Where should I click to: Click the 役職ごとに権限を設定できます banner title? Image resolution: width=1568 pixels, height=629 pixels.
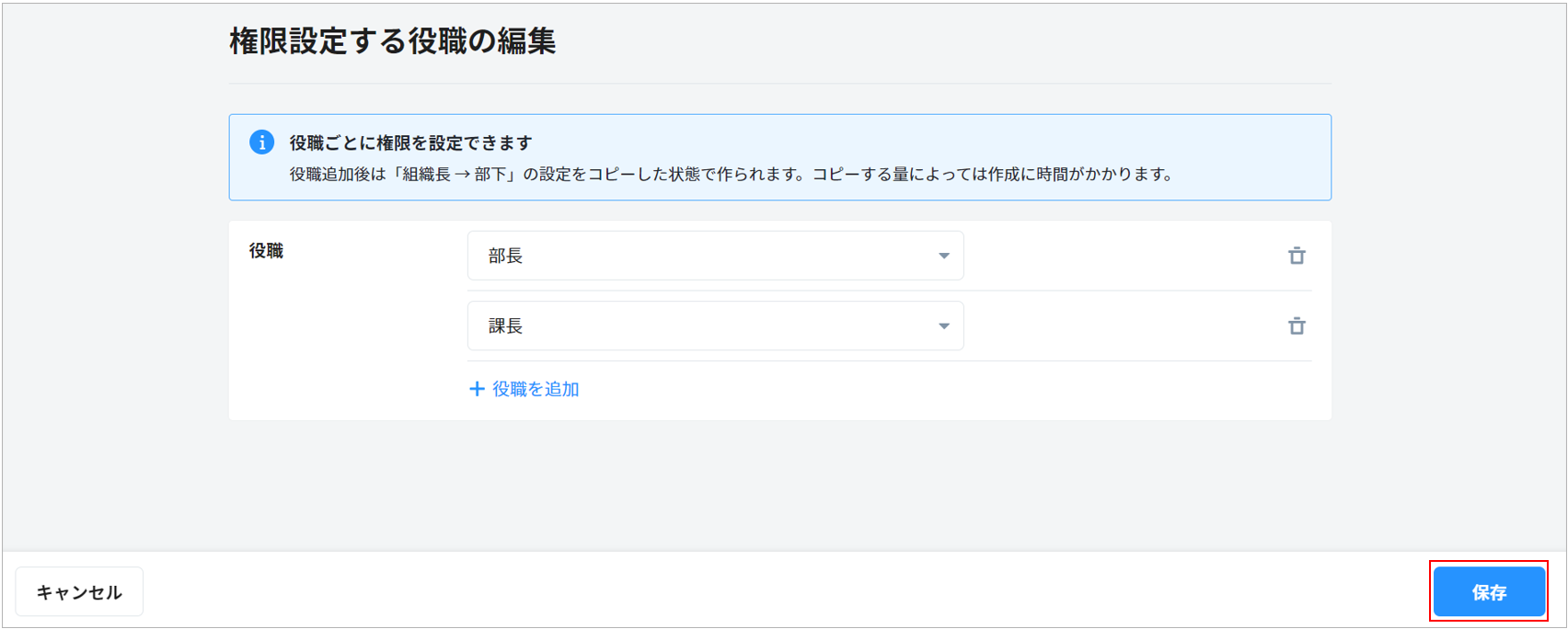(410, 143)
